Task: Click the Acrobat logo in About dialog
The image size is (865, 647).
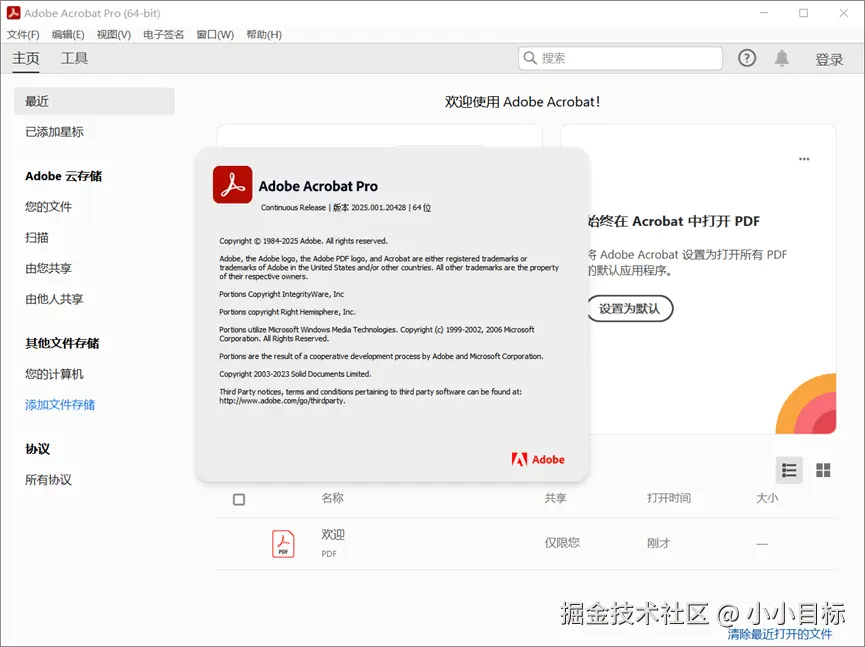Action: 233,185
